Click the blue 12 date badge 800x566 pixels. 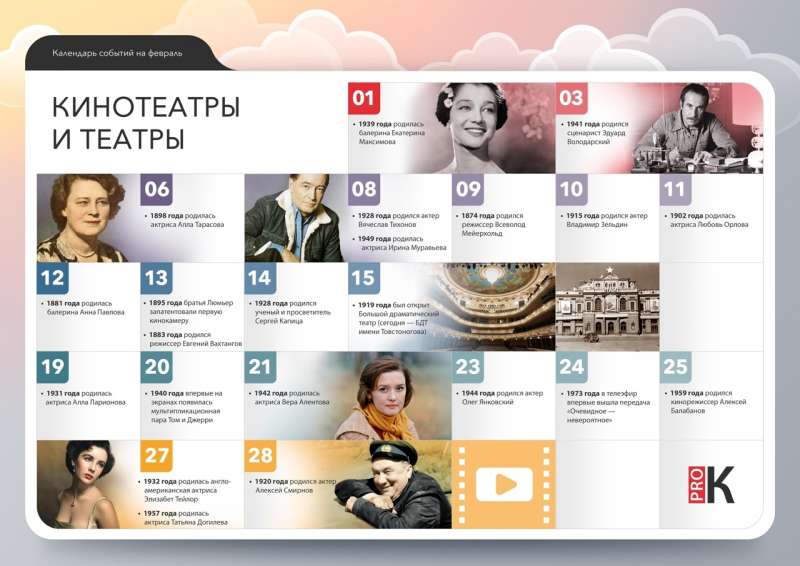53,278
